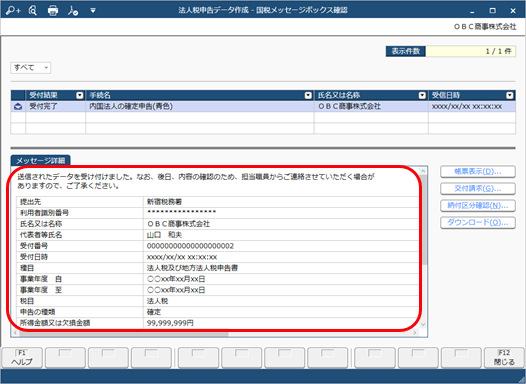Click the F12 閉じる function key button

[504, 358]
